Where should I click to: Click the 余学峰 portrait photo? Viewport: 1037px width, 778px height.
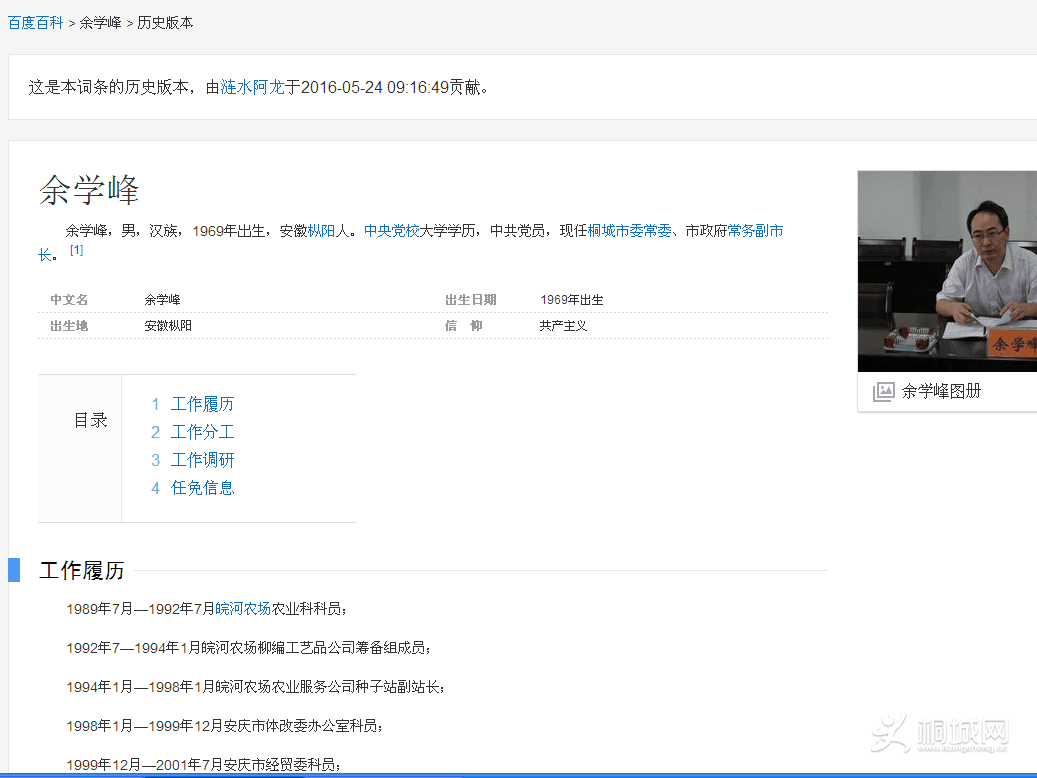(947, 271)
